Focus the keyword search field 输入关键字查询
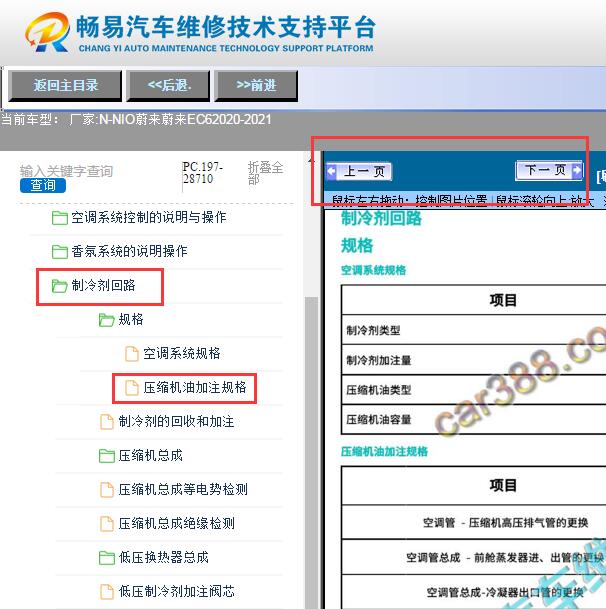 click(66, 171)
